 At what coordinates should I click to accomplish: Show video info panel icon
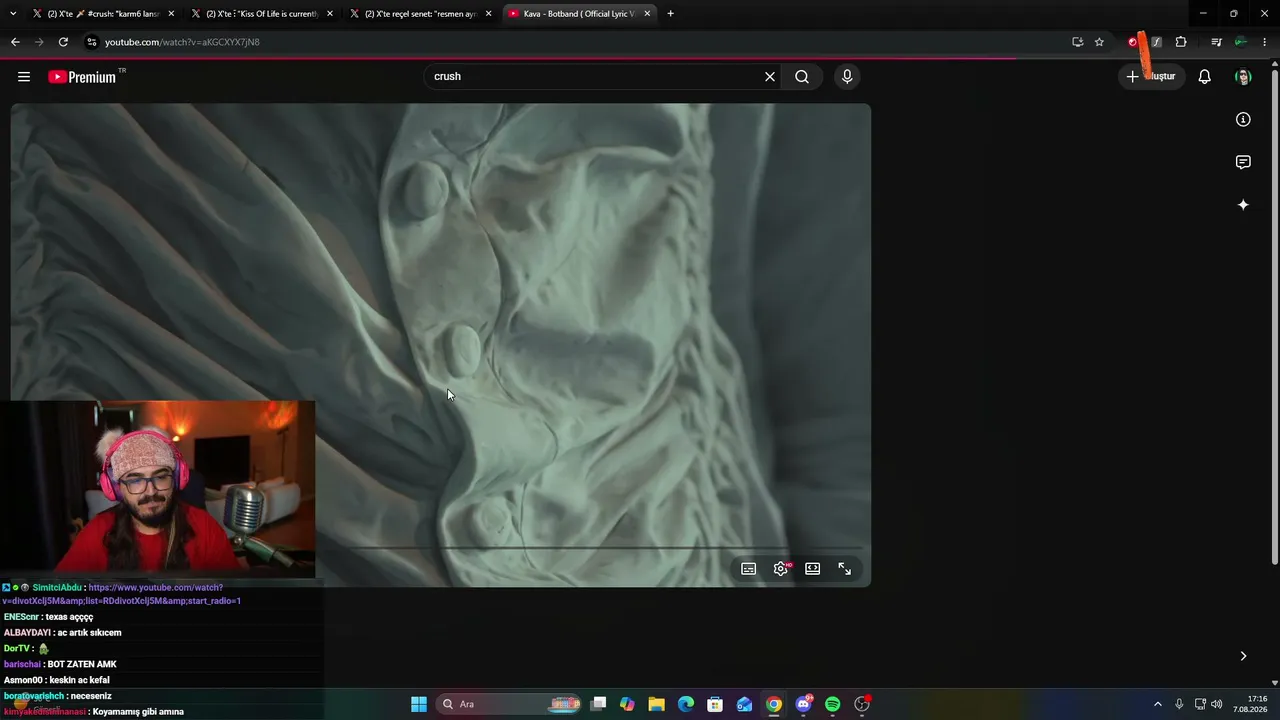(1243, 120)
